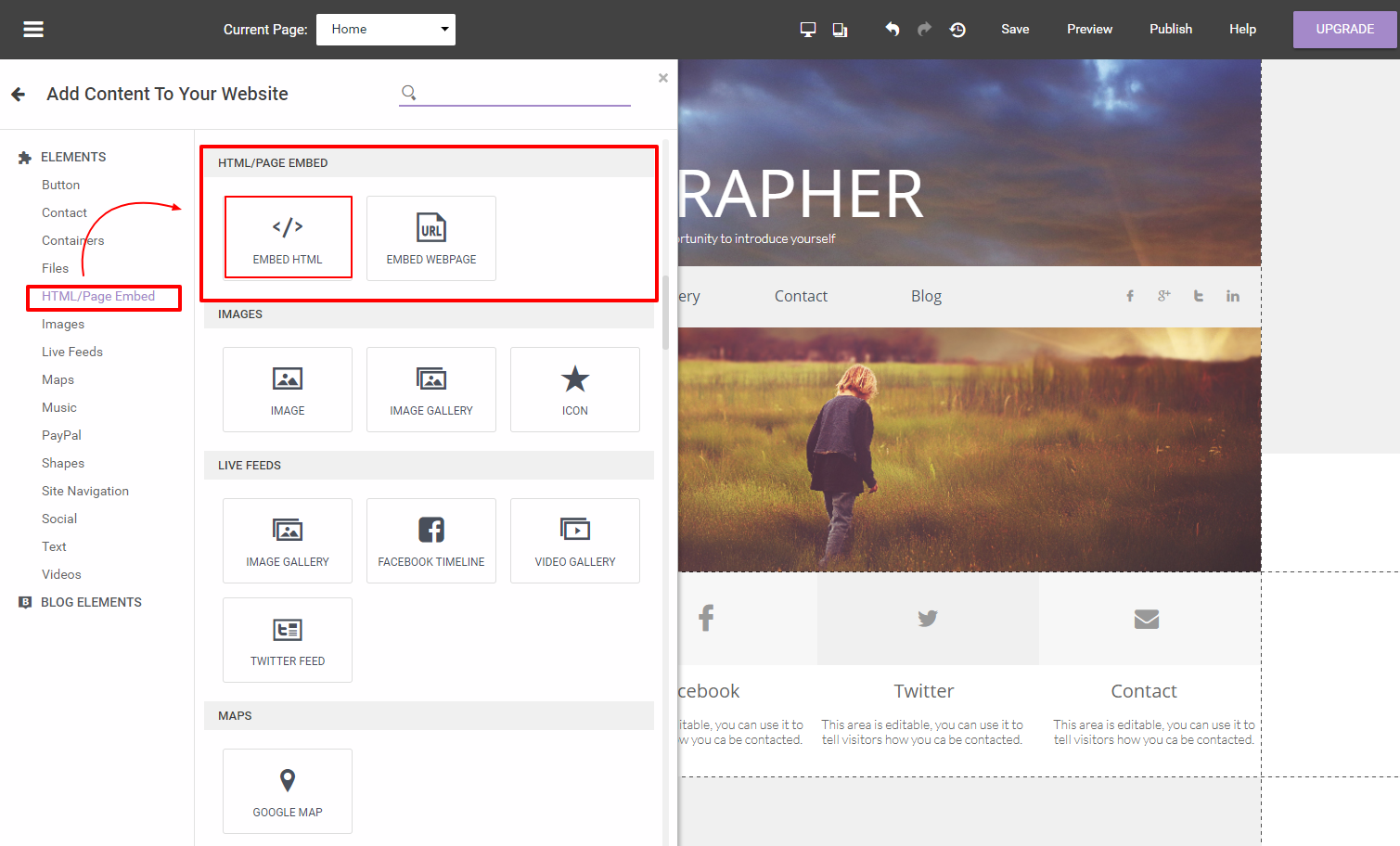Switch to mobile/tablet view icon
This screenshot has height=846, width=1400.
(x=840, y=30)
